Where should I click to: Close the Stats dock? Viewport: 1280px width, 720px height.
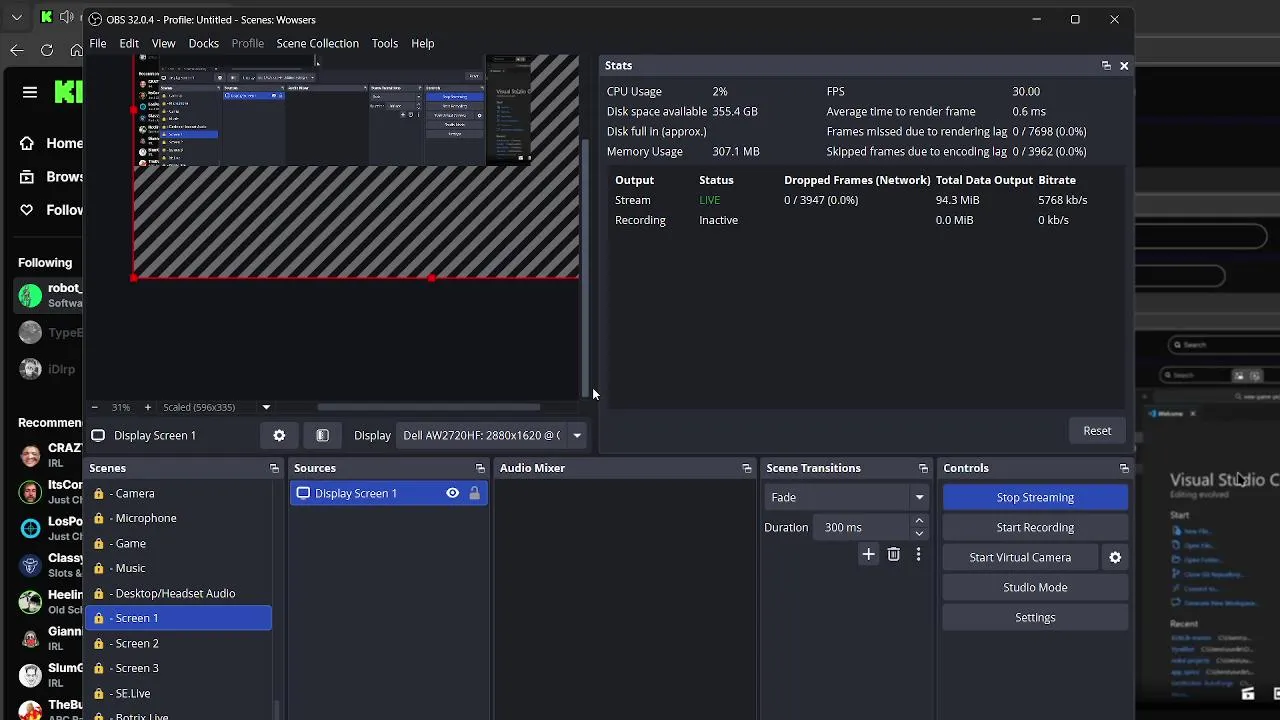pyautogui.click(x=1124, y=65)
